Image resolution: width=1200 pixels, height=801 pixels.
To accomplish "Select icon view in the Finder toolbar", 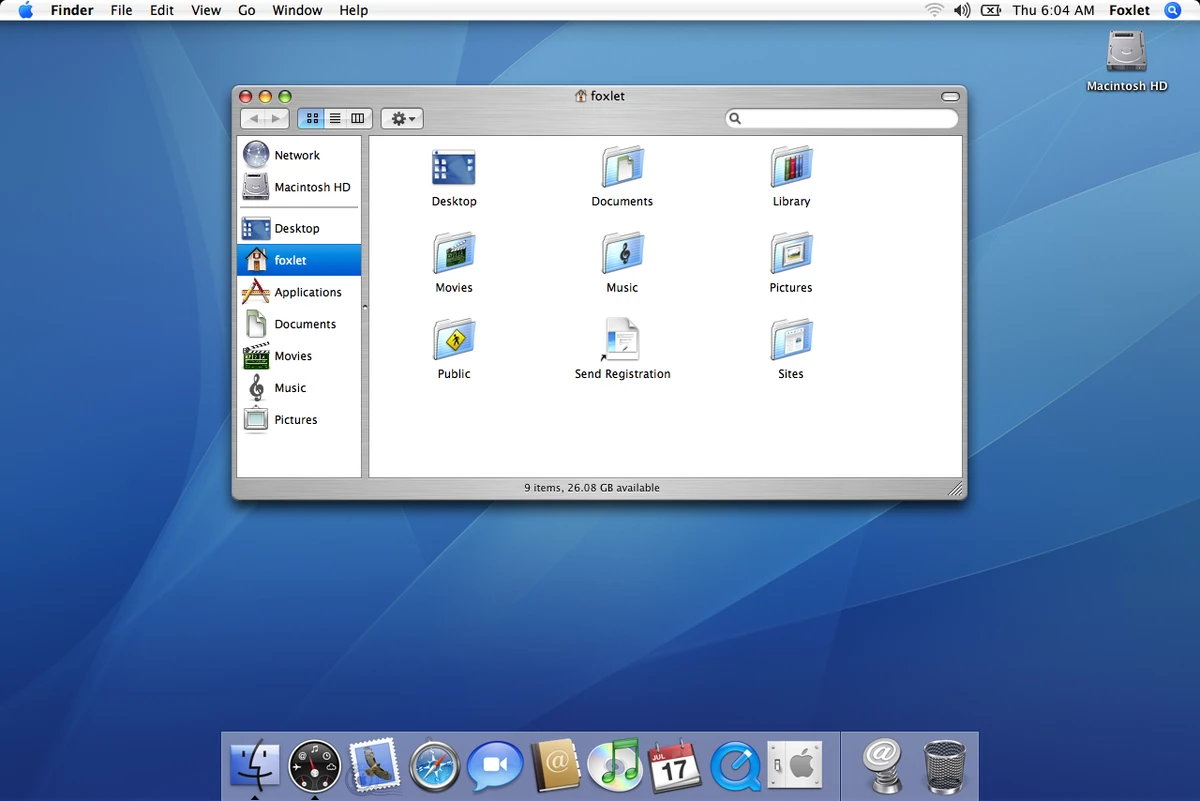I will (x=312, y=118).
